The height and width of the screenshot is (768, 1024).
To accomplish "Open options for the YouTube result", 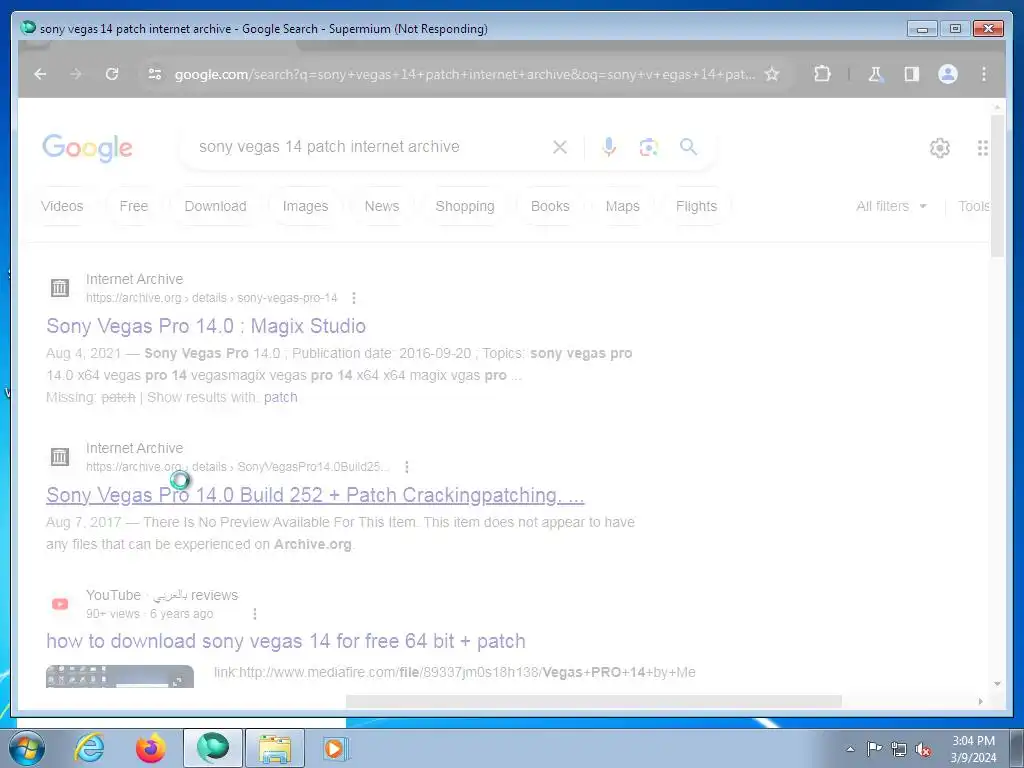I will [x=255, y=614].
